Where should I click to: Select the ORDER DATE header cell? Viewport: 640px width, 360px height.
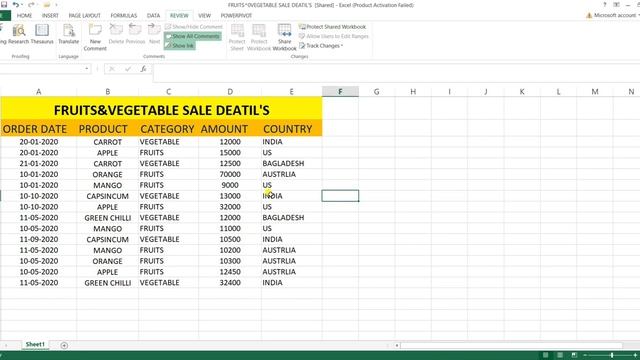click(x=38, y=128)
